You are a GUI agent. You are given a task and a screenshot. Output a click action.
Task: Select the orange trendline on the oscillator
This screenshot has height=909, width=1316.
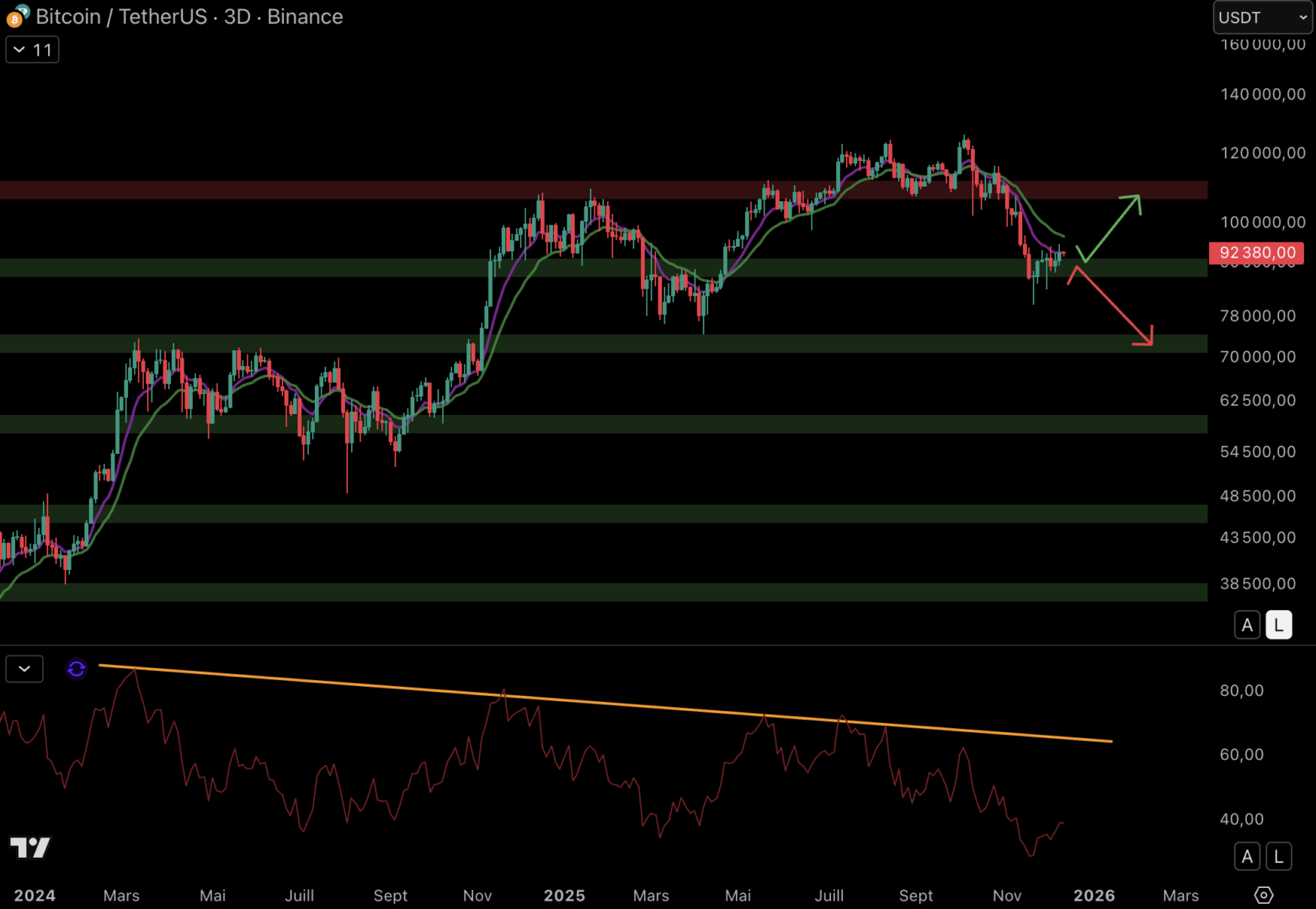tap(606, 704)
